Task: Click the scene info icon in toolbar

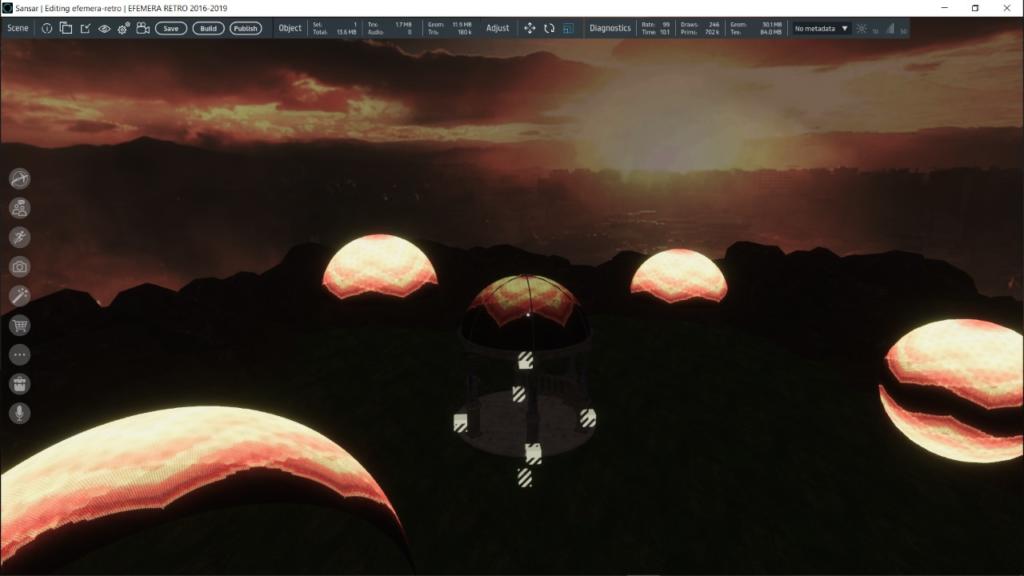Action: [46, 28]
